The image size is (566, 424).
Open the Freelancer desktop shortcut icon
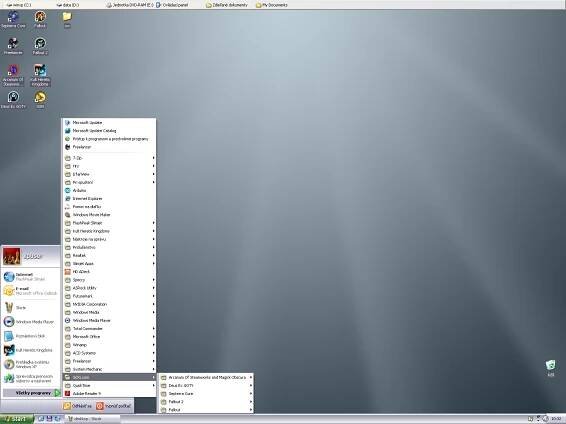[13, 46]
